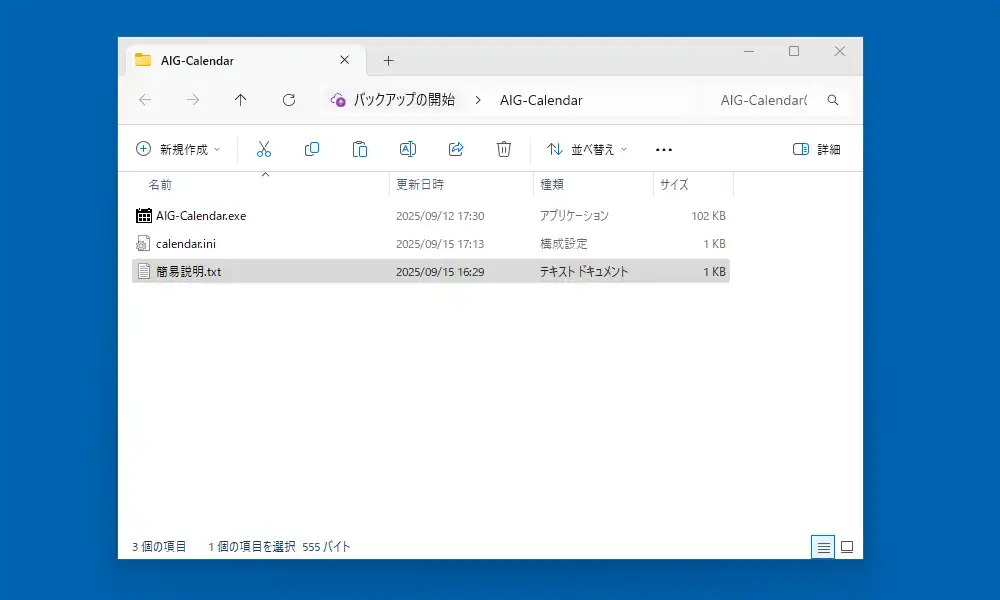Click the folder icon on the AIG-Calendar tab
This screenshot has width=1000, height=600.
(143, 60)
